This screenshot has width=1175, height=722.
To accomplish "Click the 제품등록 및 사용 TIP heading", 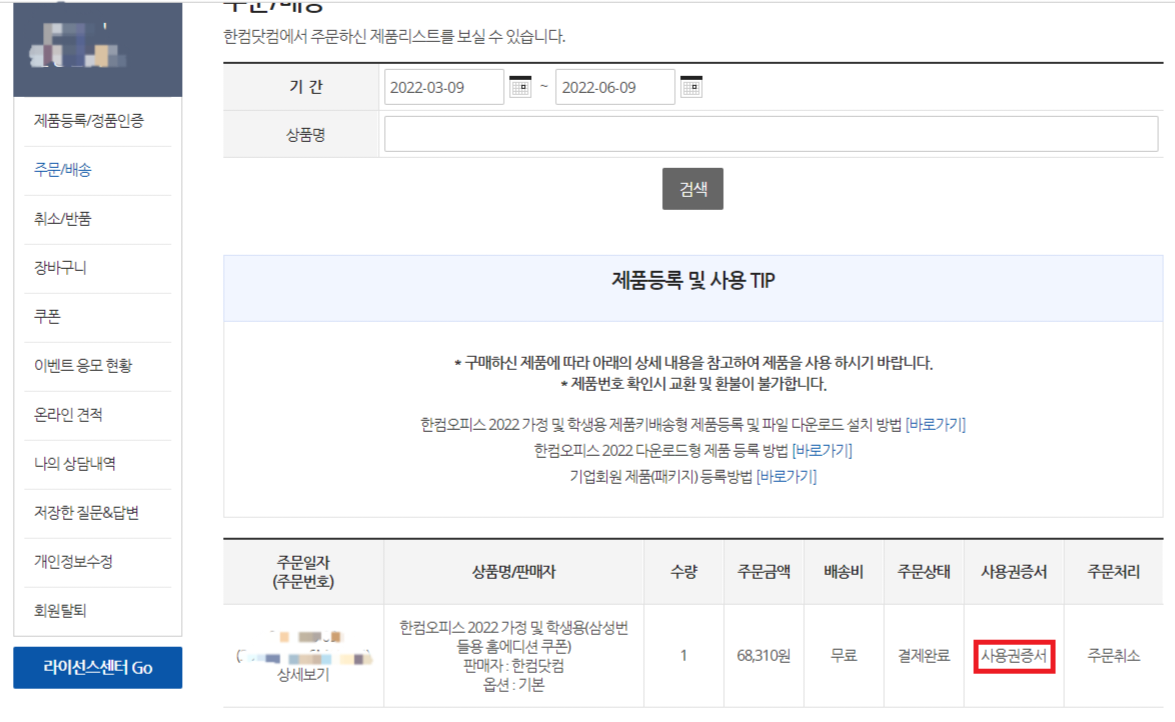I will coord(693,280).
